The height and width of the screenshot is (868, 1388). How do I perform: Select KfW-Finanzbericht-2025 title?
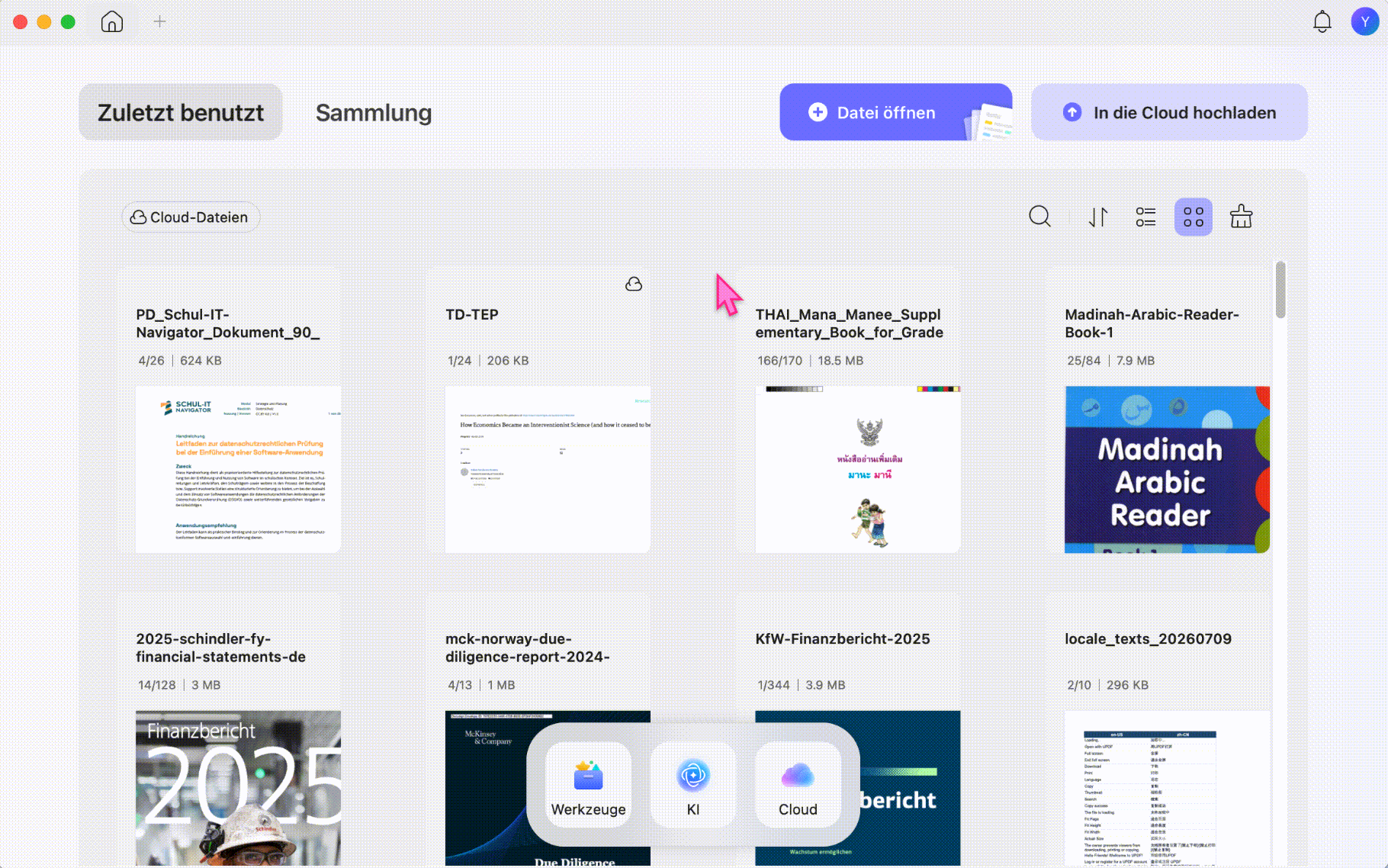coord(843,639)
